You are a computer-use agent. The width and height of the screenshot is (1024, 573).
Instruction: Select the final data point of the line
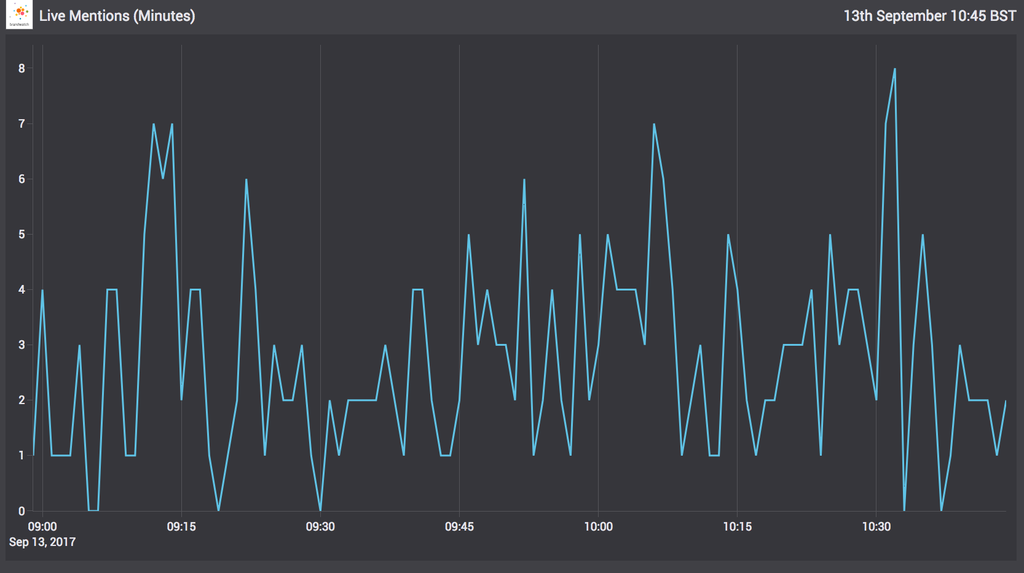tap(1005, 400)
